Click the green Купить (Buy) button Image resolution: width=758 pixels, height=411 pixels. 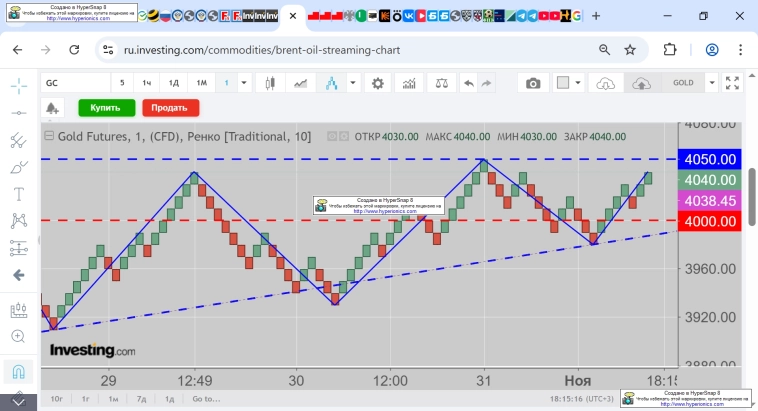point(105,107)
